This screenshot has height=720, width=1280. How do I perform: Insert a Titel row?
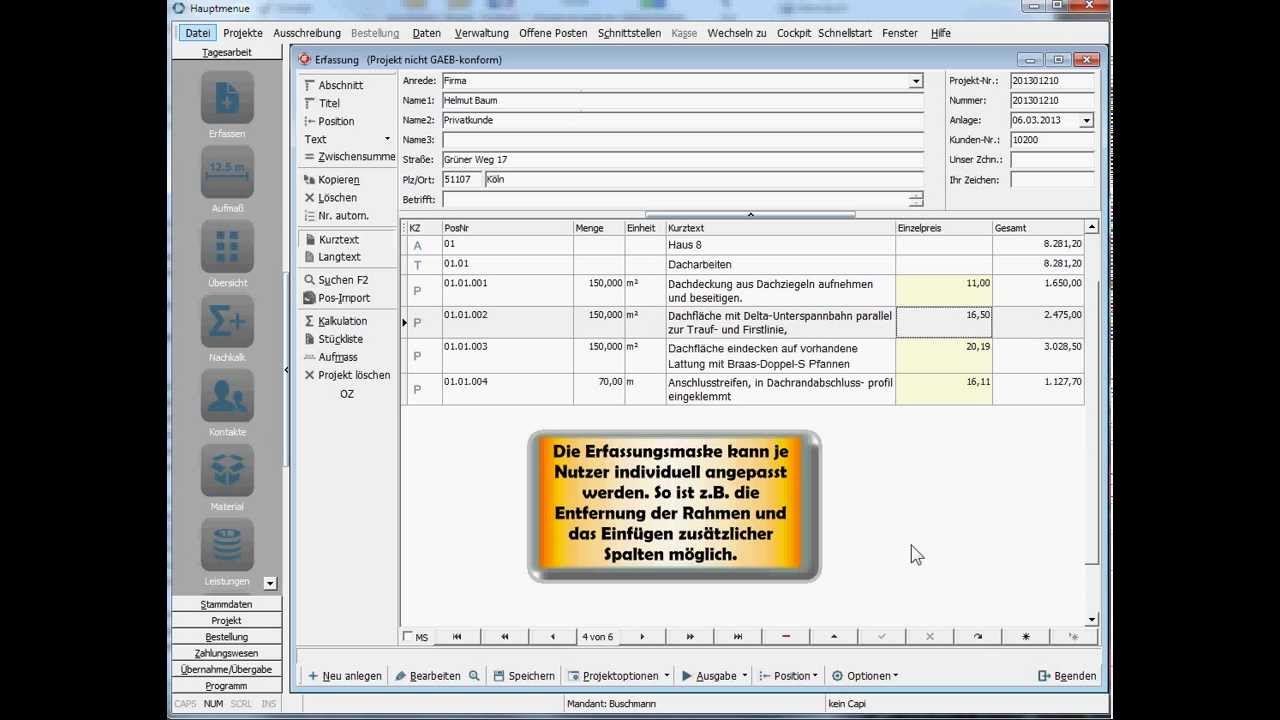click(323, 103)
